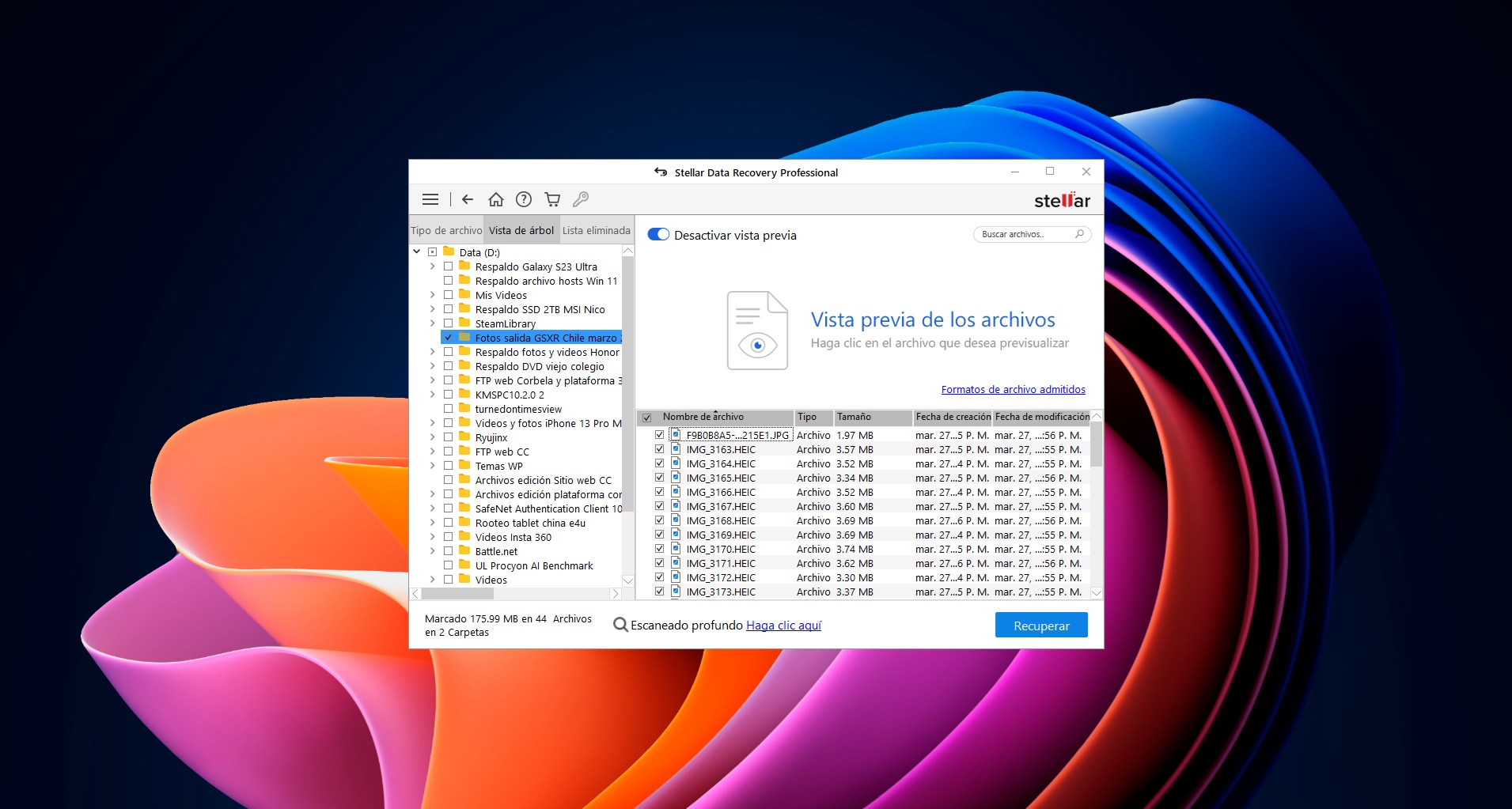This screenshot has width=1512, height=809.
Task: Click the Rooteo tablet china e4u folder icon
Action: [x=464, y=522]
